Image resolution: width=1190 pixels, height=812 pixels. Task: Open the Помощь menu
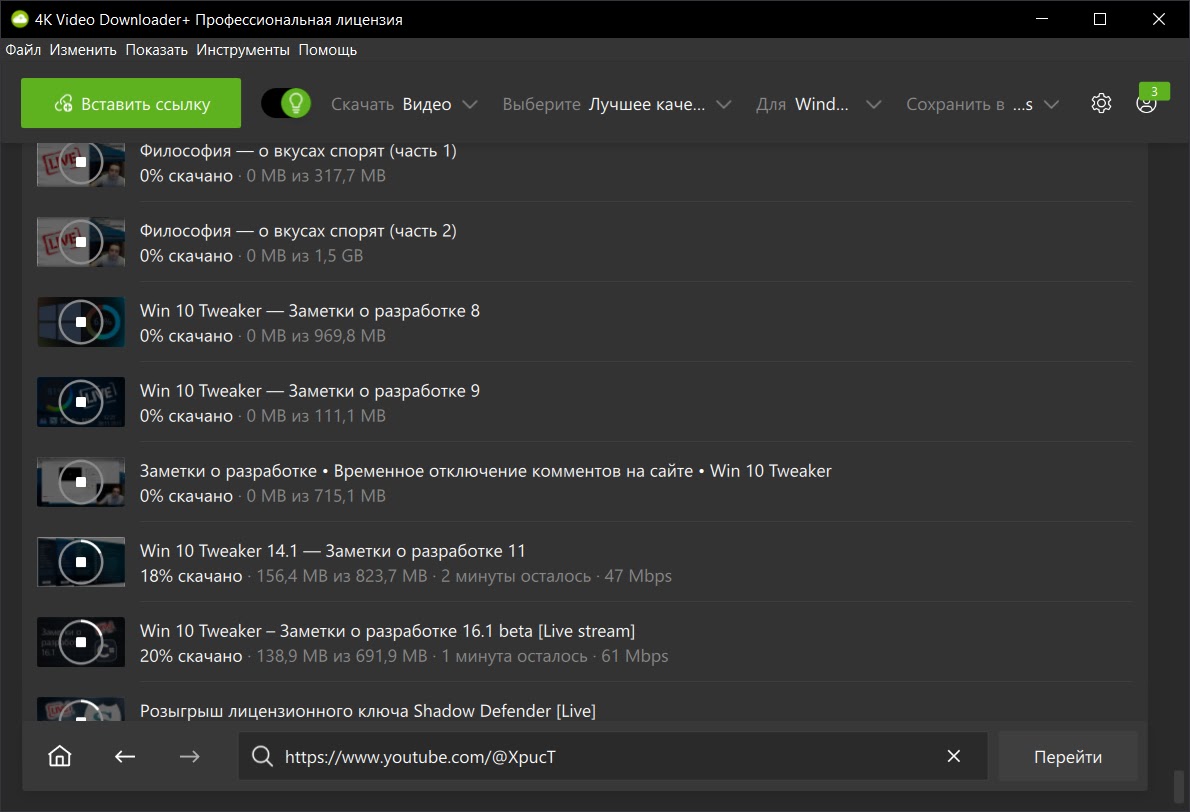(x=328, y=50)
